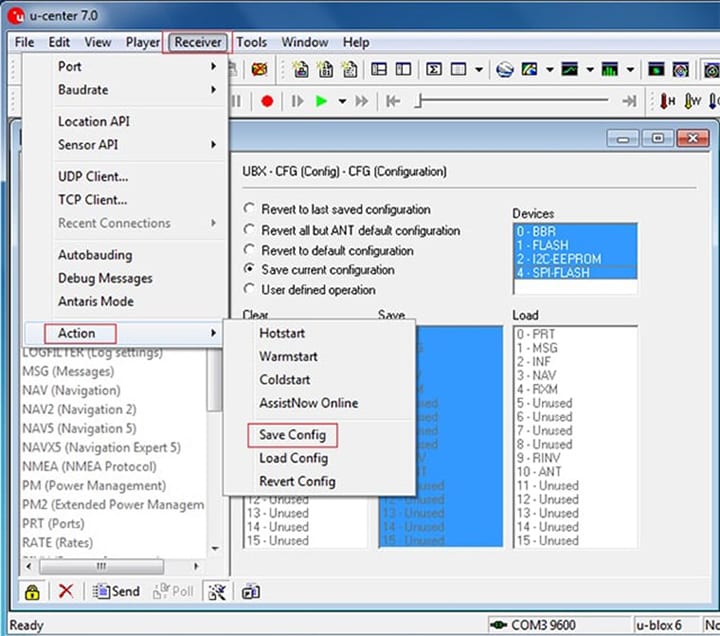Click the red thermometer H hotstart icon
Image resolution: width=720 pixels, height=636 pixels.
click(x=667, y=101)
